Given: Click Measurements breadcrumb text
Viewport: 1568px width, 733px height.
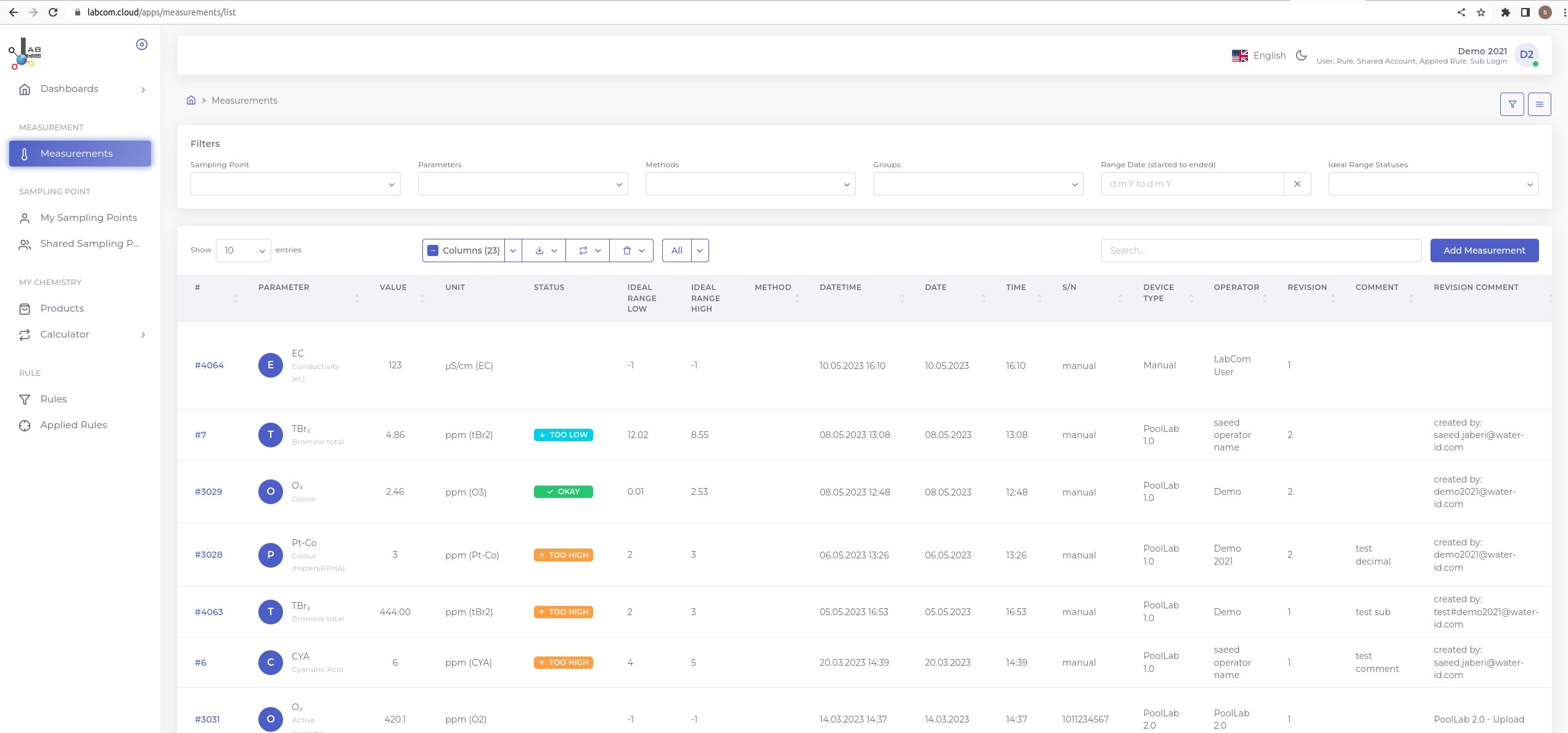Looking at the screenshot, I should [x=245, y=101].
